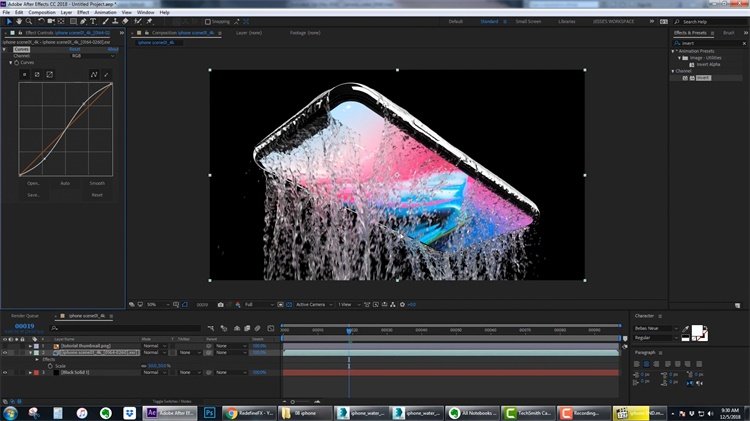
Task: Switch to the Render Queue tab
Action: [x=25, y=316]
